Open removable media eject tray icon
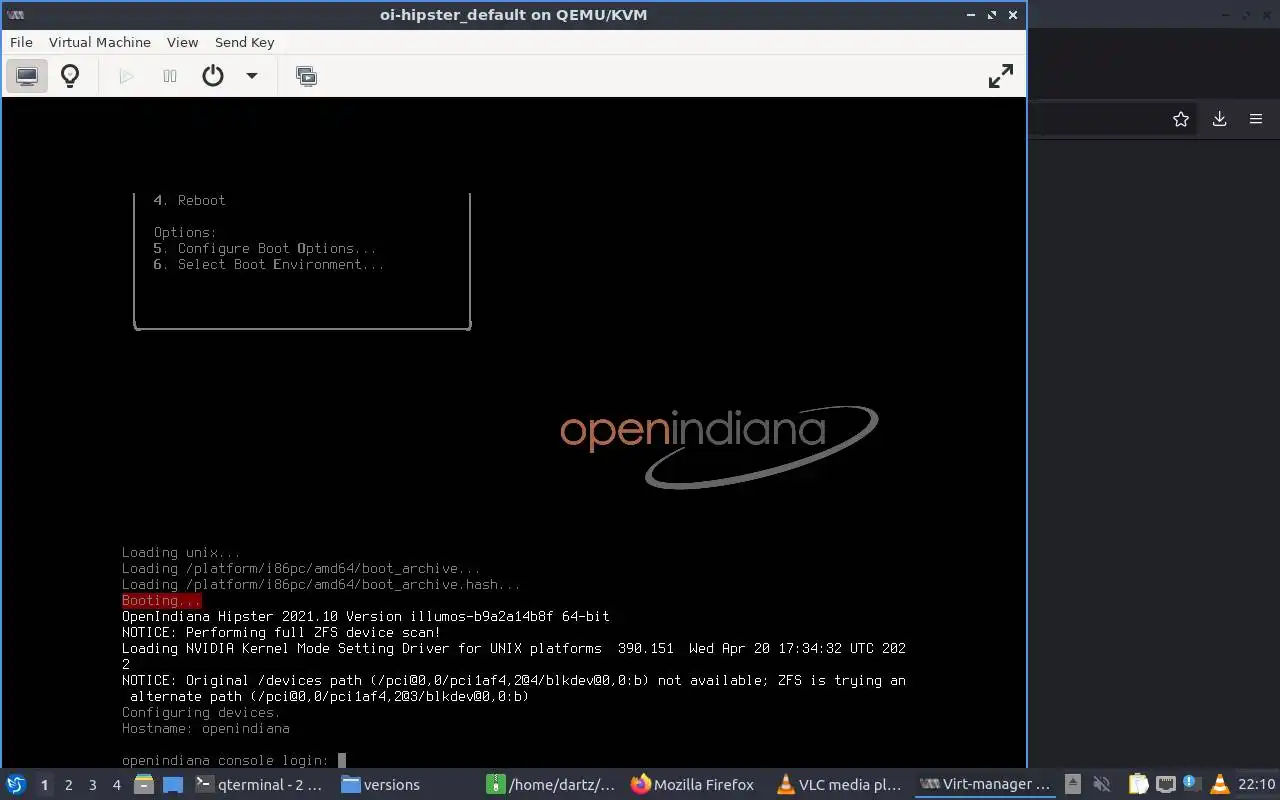The height and width of the screenshot is (800, 1280). [1072, 784]
